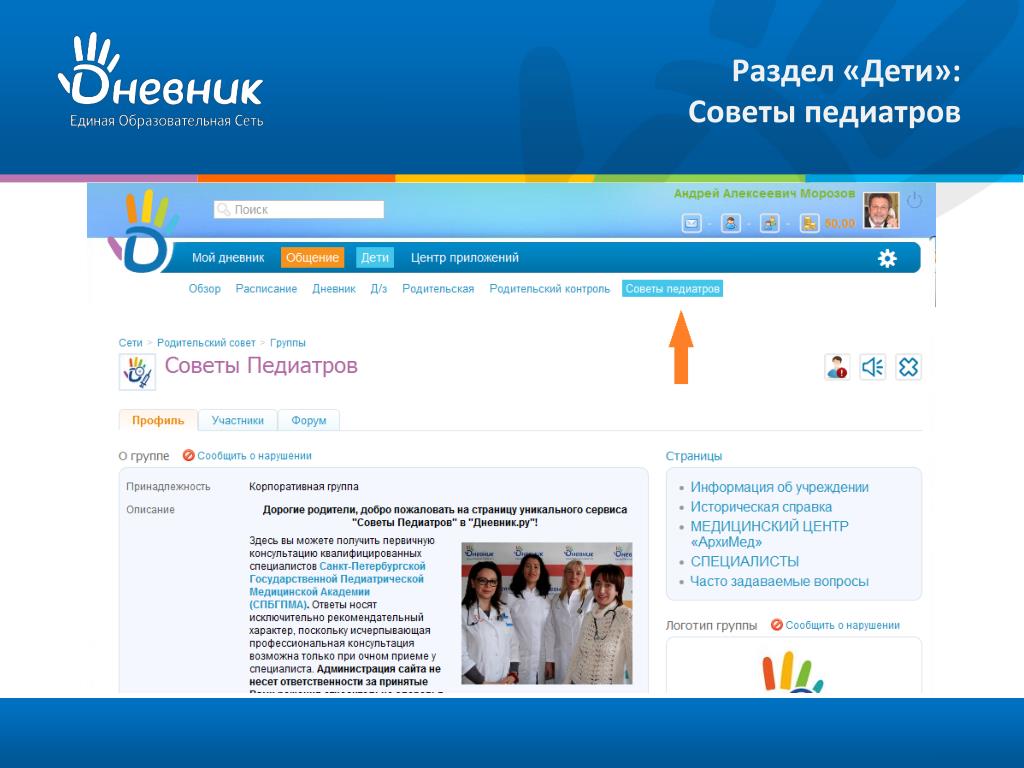Open Информация об учреждении page
Image resolution: width=1024 pixels, height=768 pixels.
click(x=780, y=487)
